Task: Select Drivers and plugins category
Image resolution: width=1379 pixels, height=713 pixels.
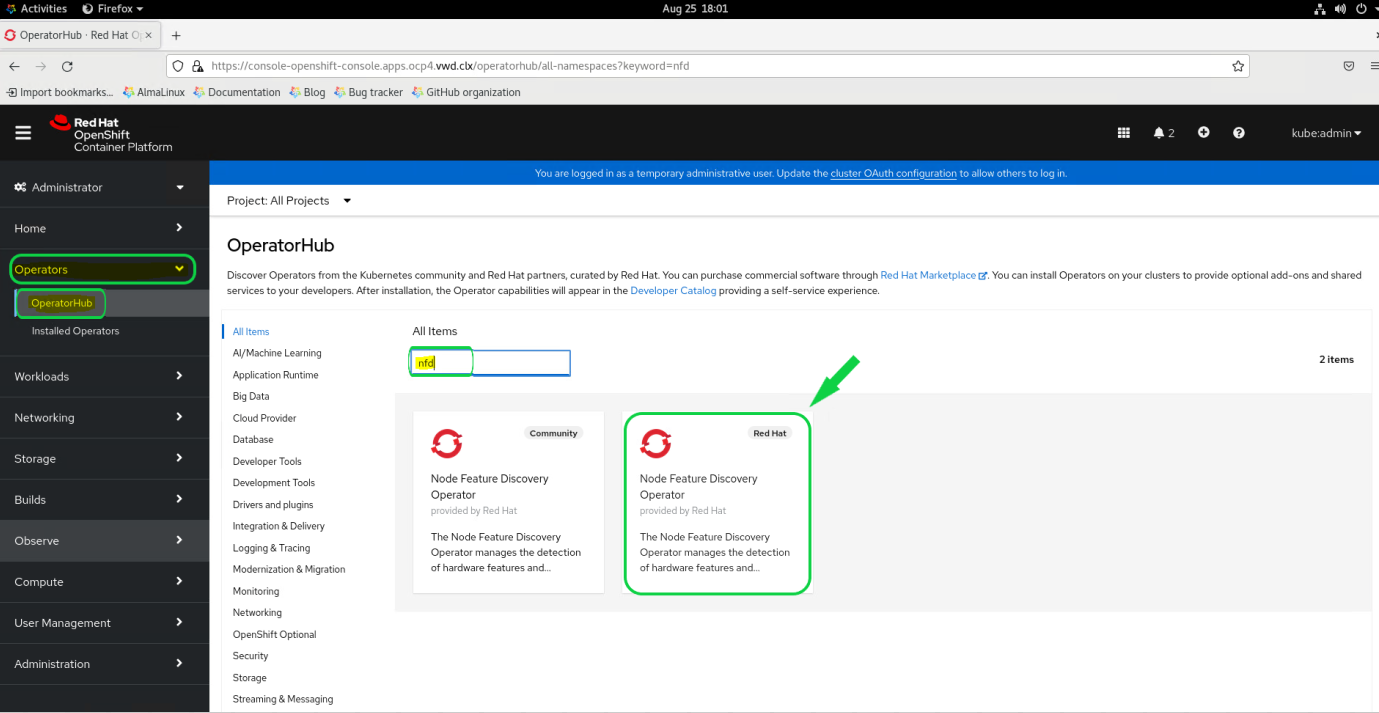Action: 273,505
